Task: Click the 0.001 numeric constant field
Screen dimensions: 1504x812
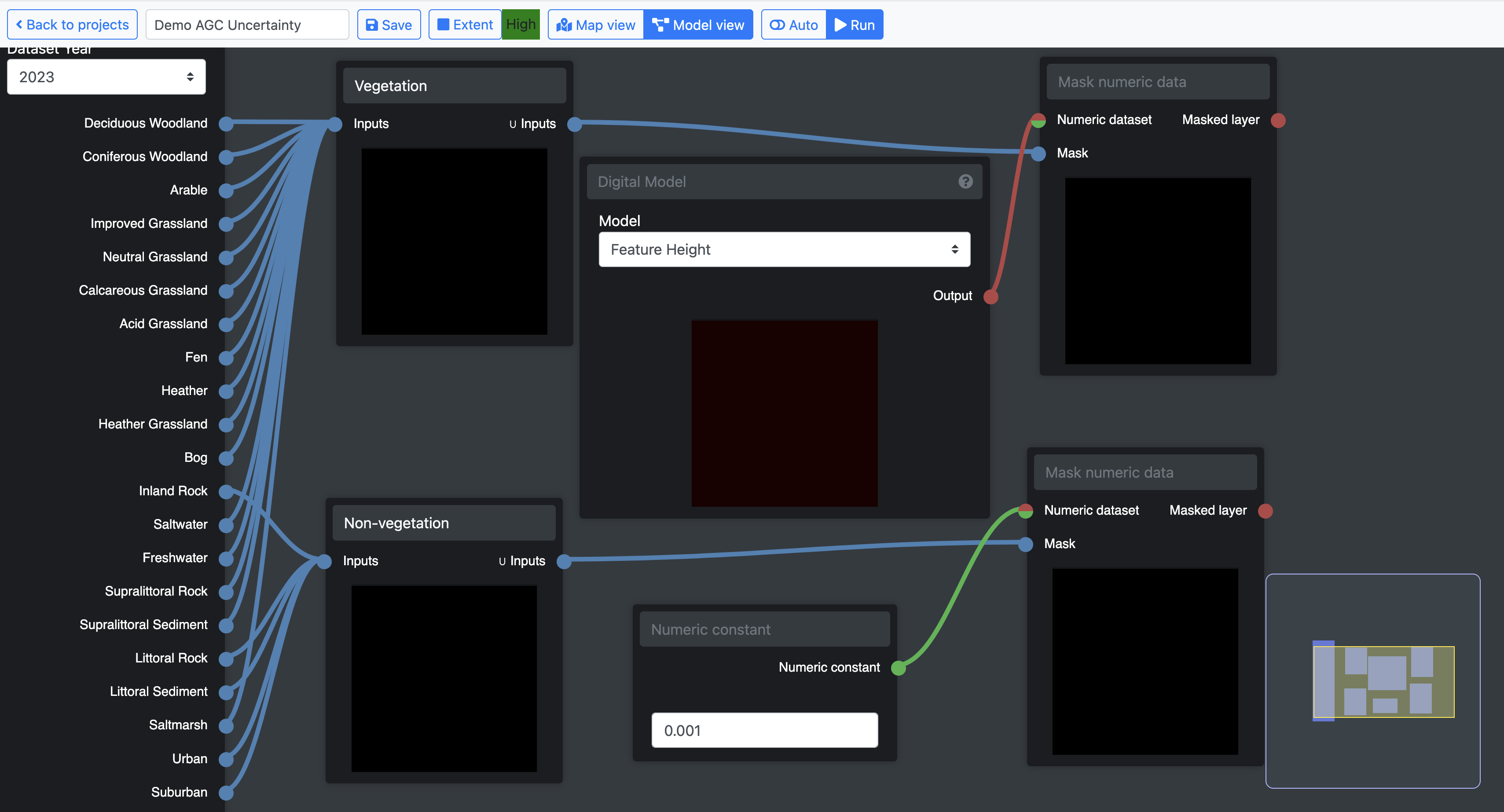Action: (x=764, y=730)
